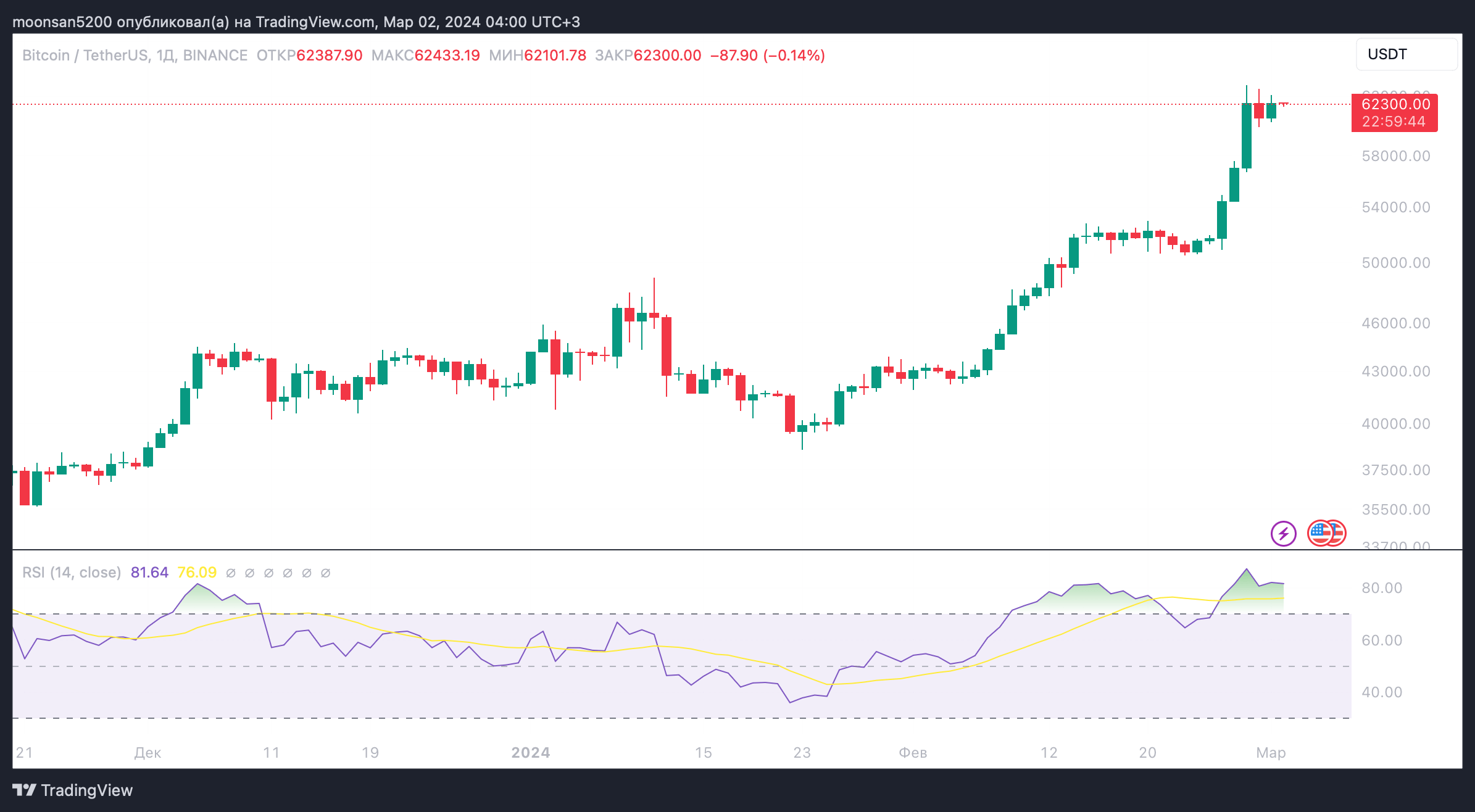1475x812 pixels.
Task: Click the US flag economic event icon
Action: coord(1321,534)
